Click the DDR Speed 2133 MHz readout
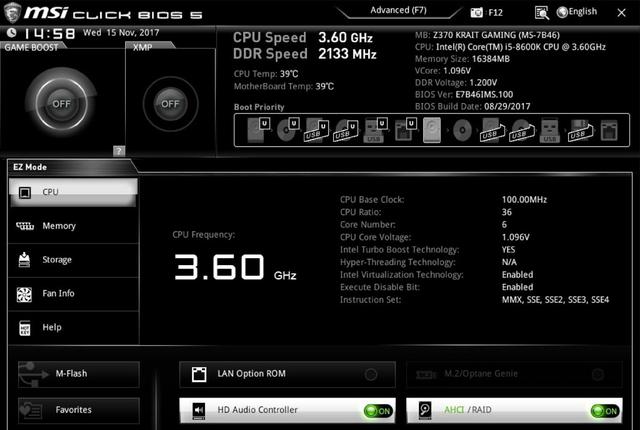This screenshot has height=430, width=640. click(304, 54)
